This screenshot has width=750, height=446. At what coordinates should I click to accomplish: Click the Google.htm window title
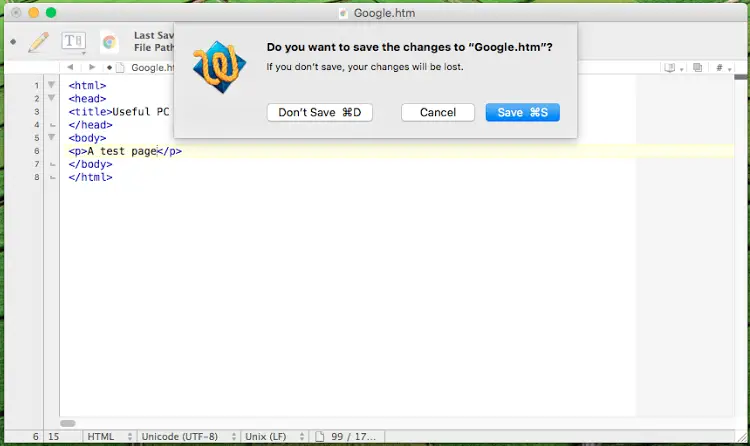(x=384, y=13)
